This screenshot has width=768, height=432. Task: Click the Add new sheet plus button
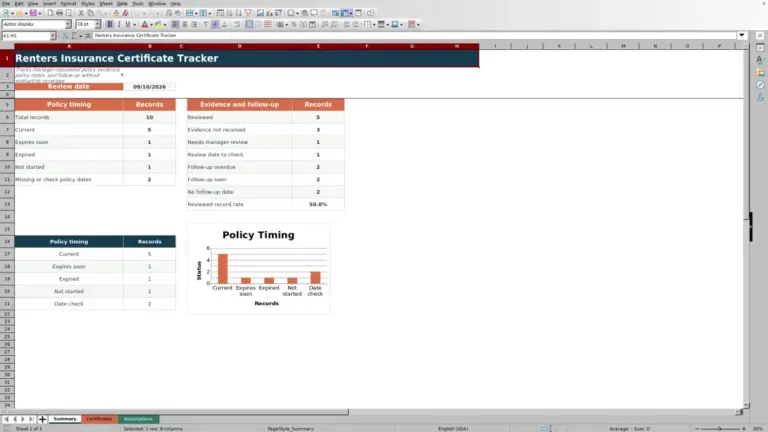(42, 419)
